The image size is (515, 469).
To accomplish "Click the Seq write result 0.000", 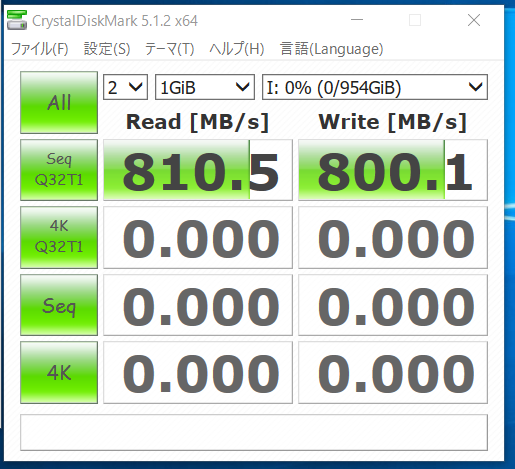I will (x=393, y=305).
